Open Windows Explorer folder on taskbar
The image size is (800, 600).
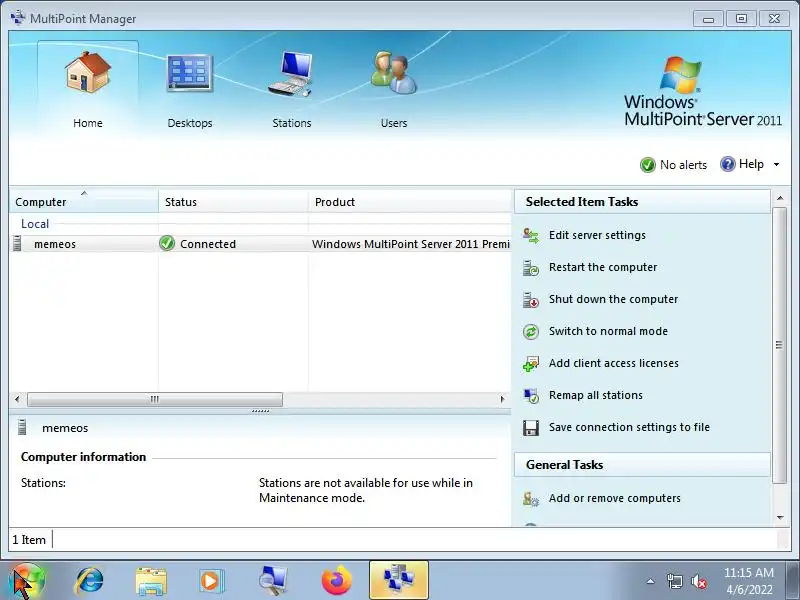tap(151, 582)
